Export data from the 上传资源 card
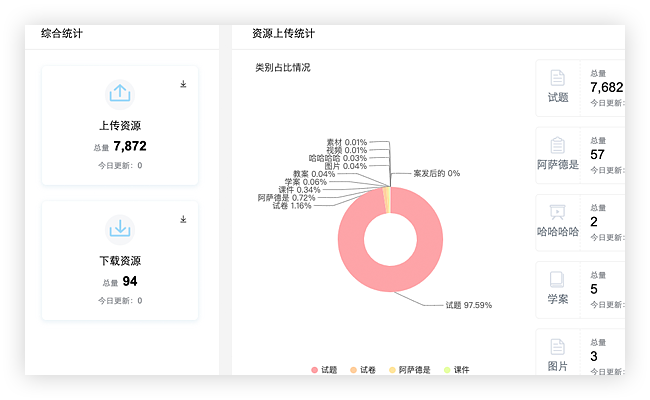The image size is (650, 400). pos(183,85)
